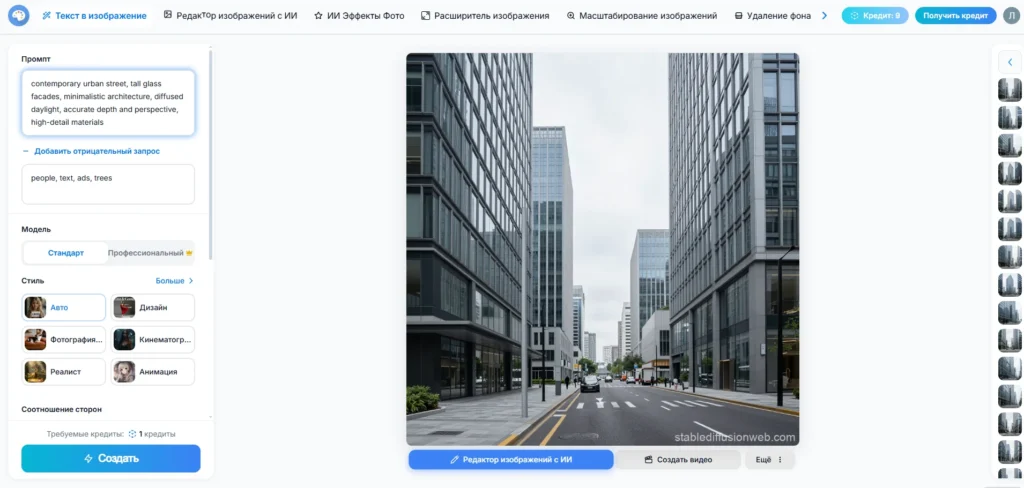Screen dimensions: 1024x488
Task: Open the fourth history thumbnail in right sidebar
Action: point(1010,173)
